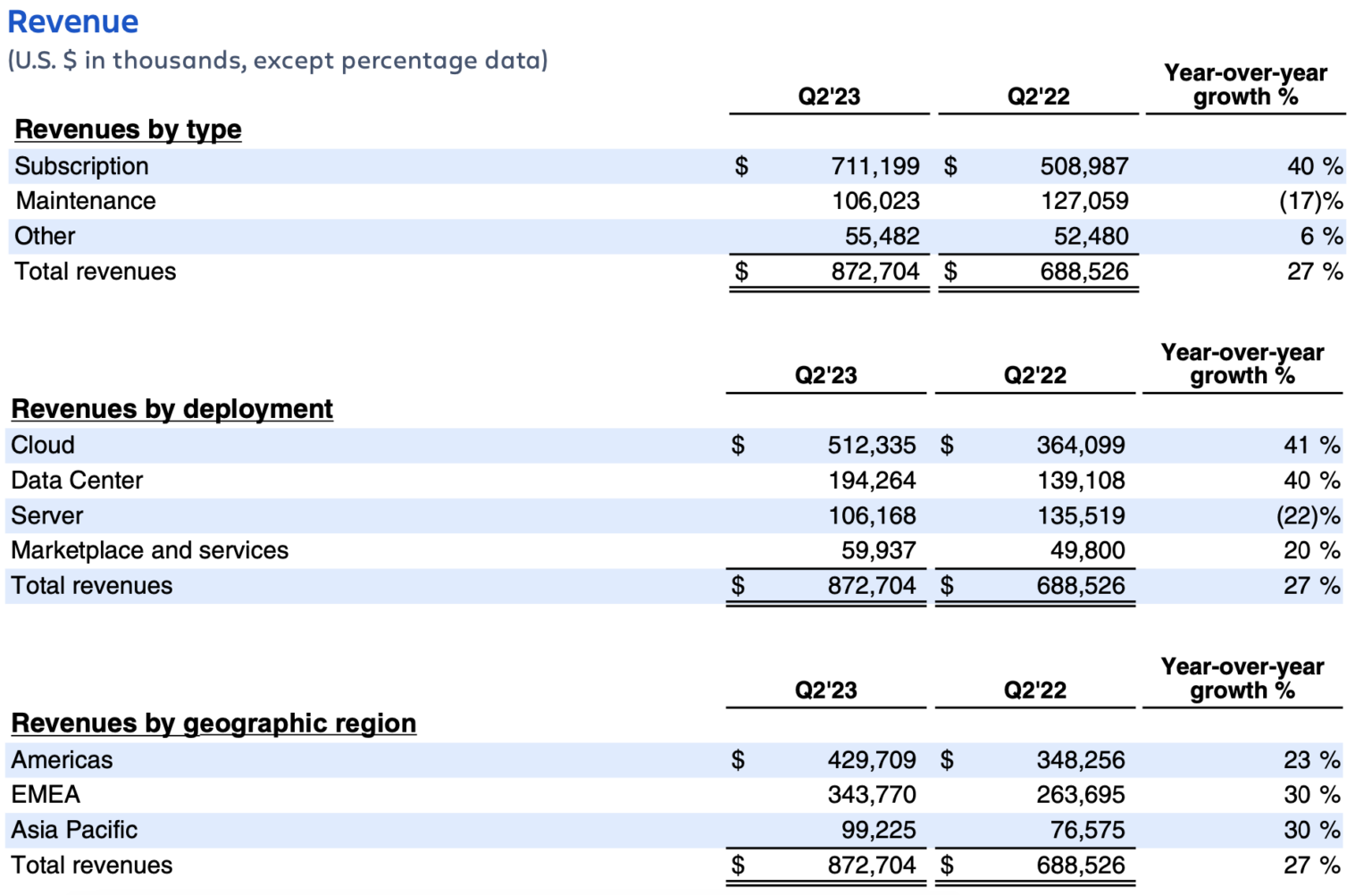Select the Revenues by type section header
This screenshot has height=895, width=1372.
[128, 130]
